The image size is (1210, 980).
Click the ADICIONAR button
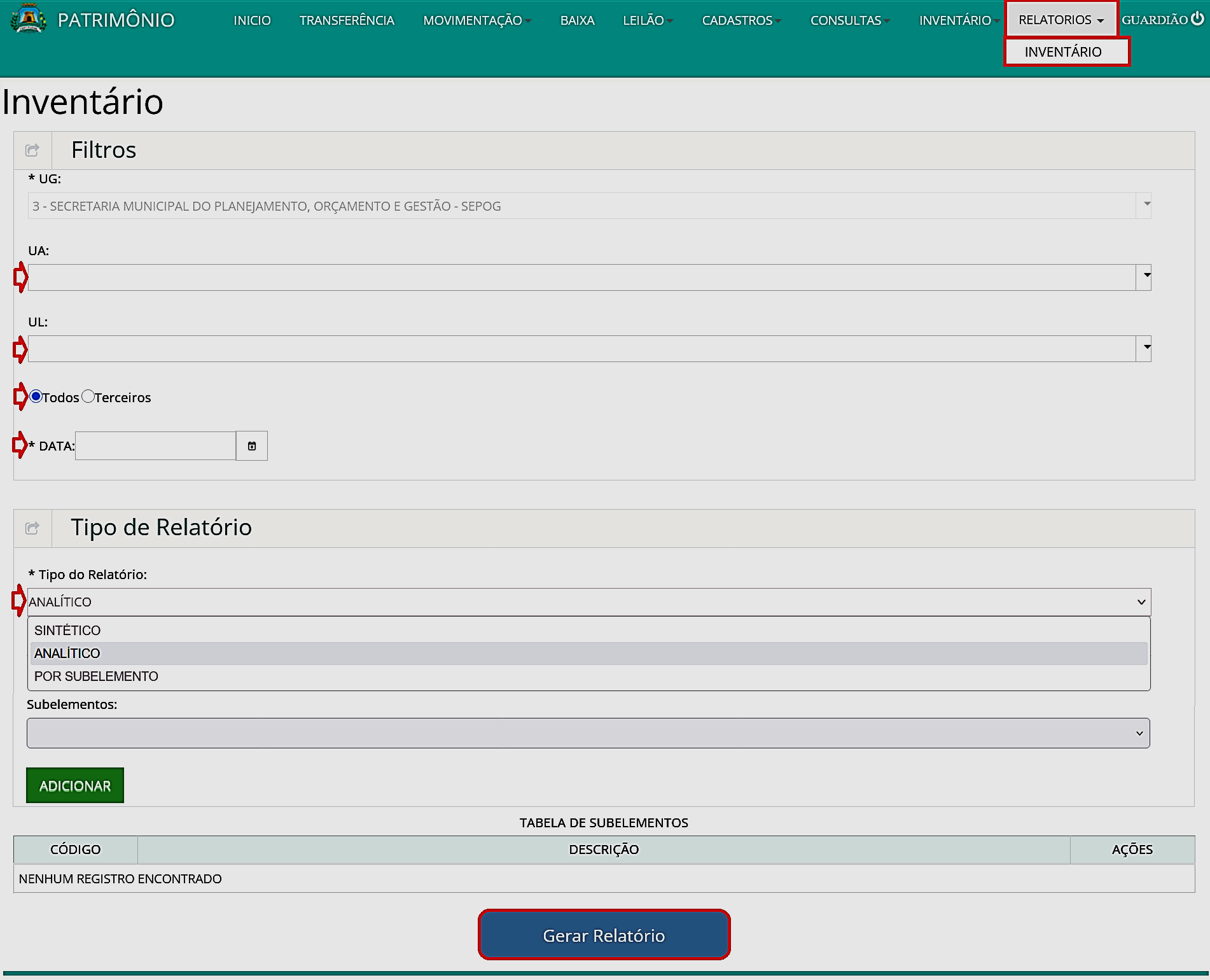pyautogui.click(x=75, y=786)
